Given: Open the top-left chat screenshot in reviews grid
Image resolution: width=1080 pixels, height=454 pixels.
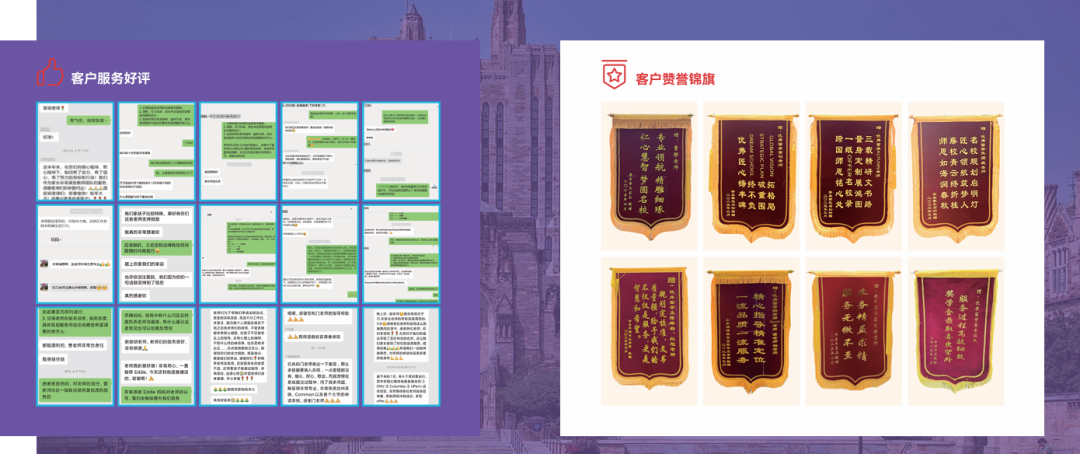Looking at the screenshot, I should [76, 151].
